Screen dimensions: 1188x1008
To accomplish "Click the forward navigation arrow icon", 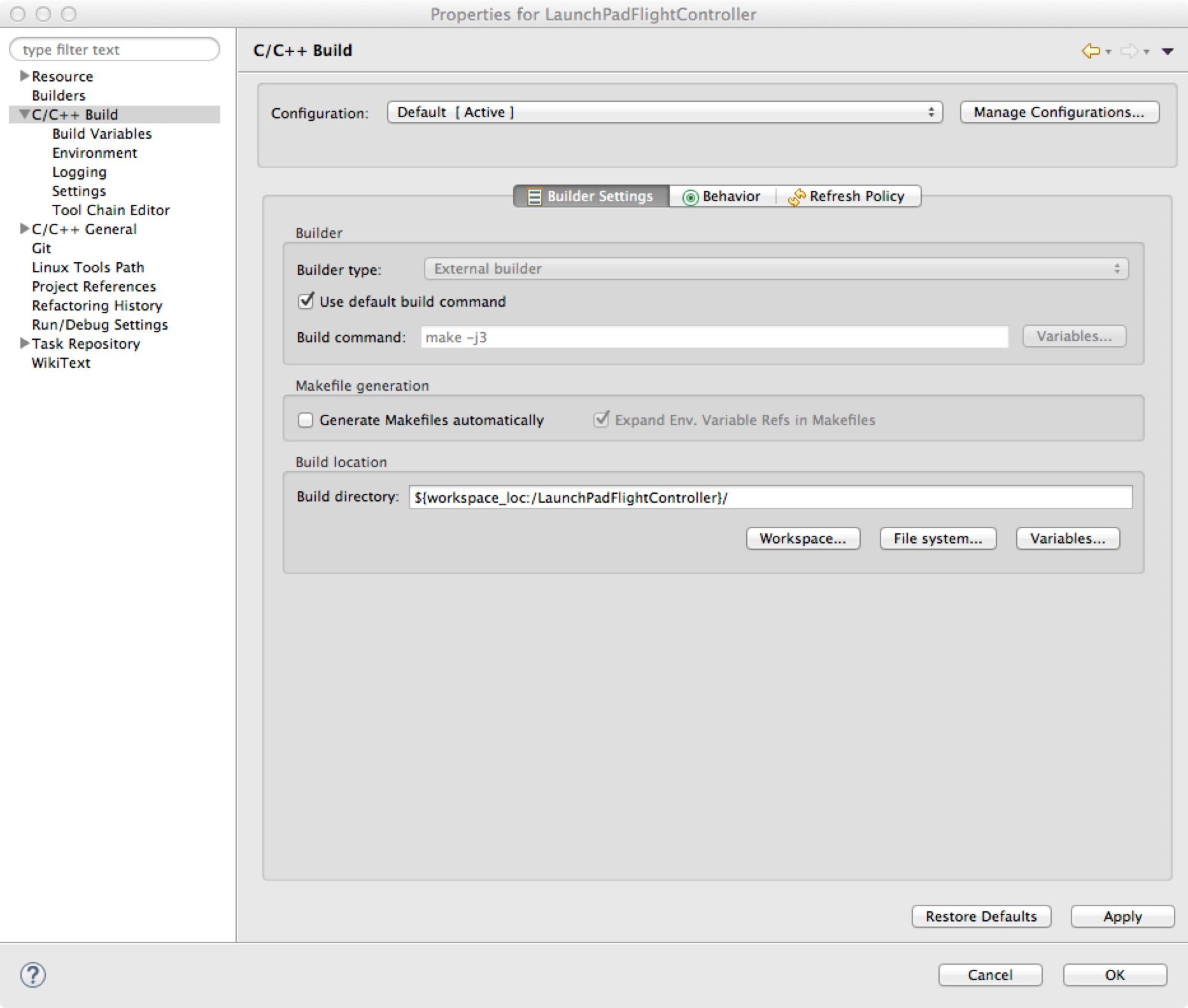I will pos(1129,51).
